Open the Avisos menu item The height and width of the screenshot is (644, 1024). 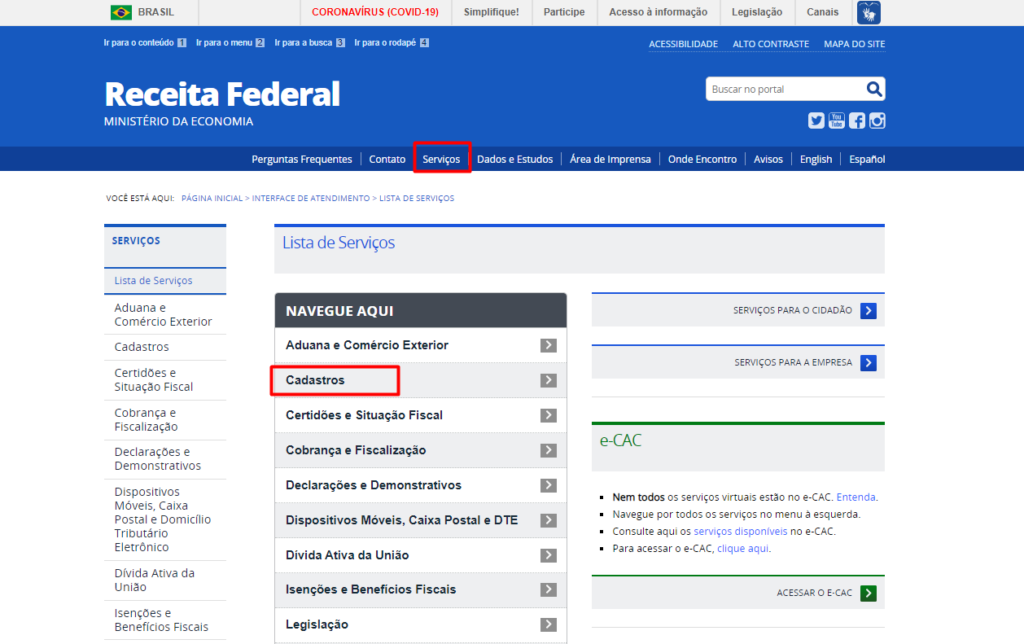768,159
